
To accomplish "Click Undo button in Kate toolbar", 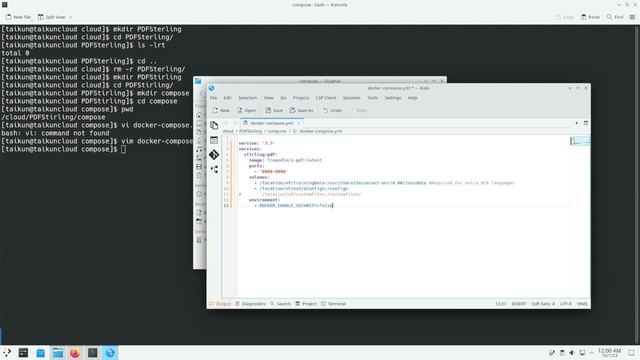I will (x=332, y=110).
